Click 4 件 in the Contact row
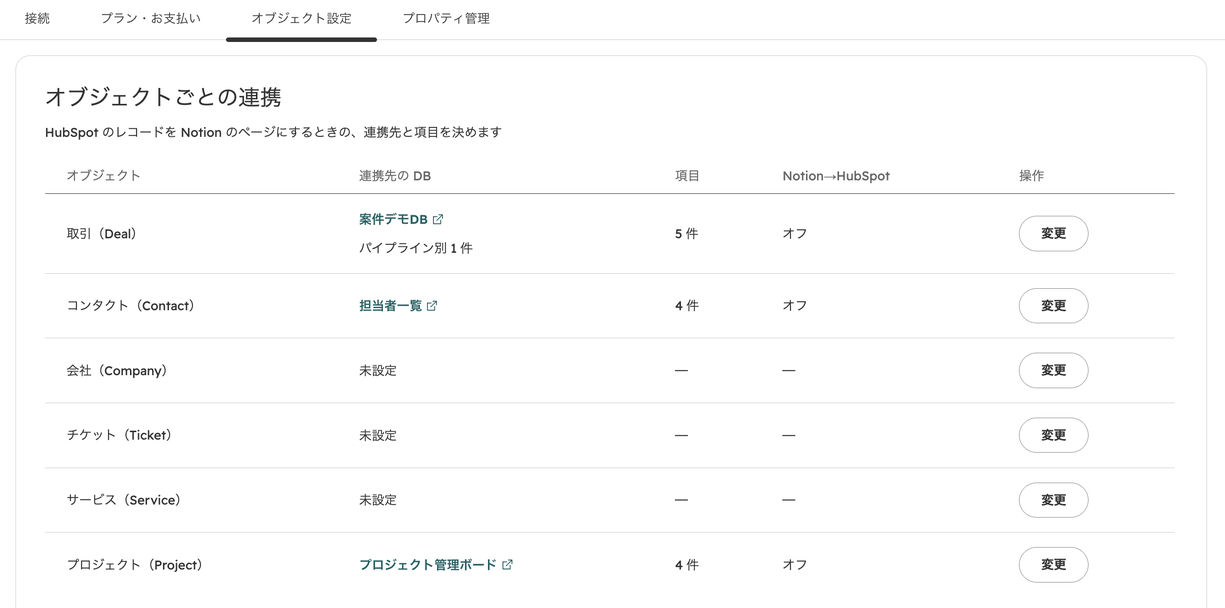The width and height of the screenshot is (1225, 608). point(686,306)
